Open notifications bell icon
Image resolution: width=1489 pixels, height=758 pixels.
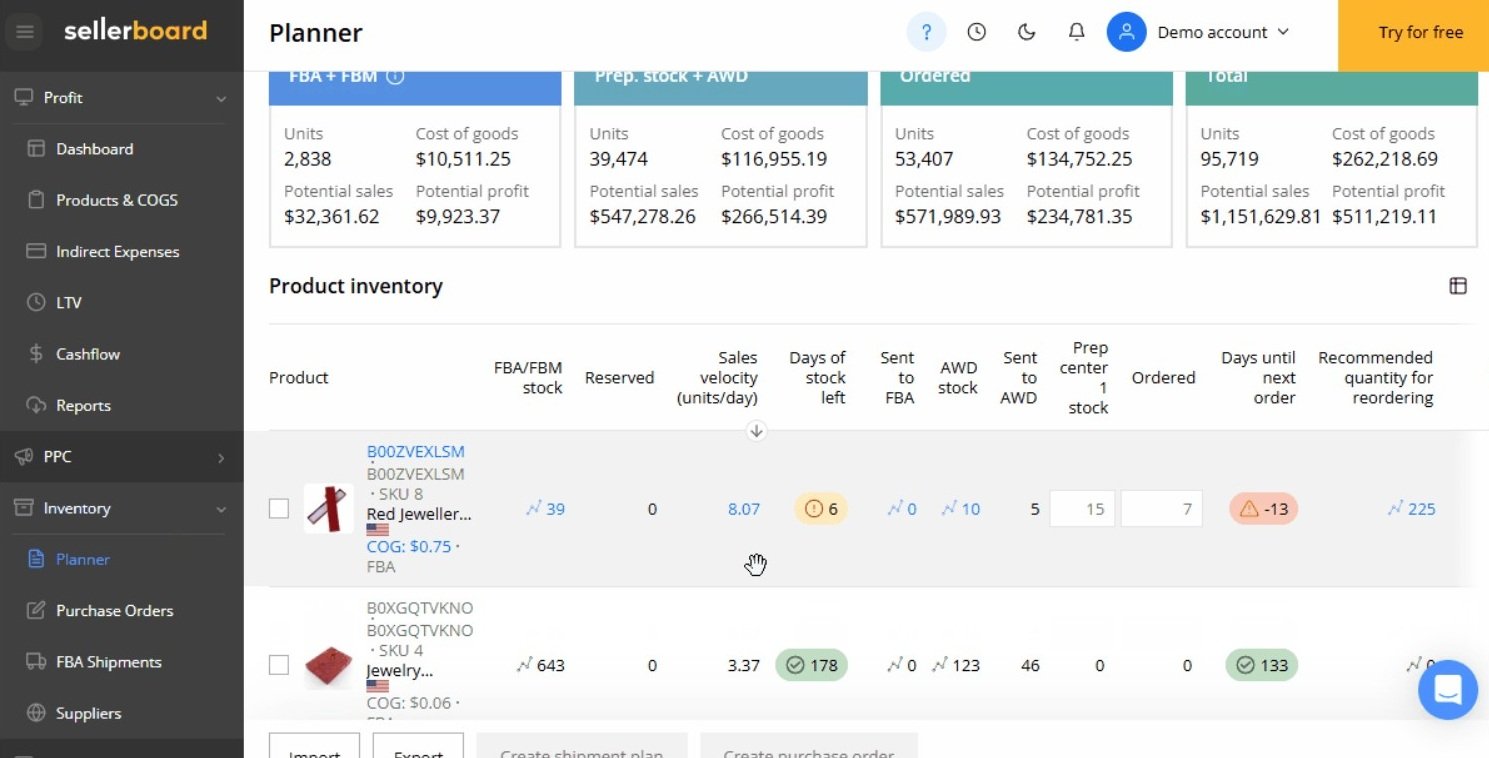tap(1077, 32)
